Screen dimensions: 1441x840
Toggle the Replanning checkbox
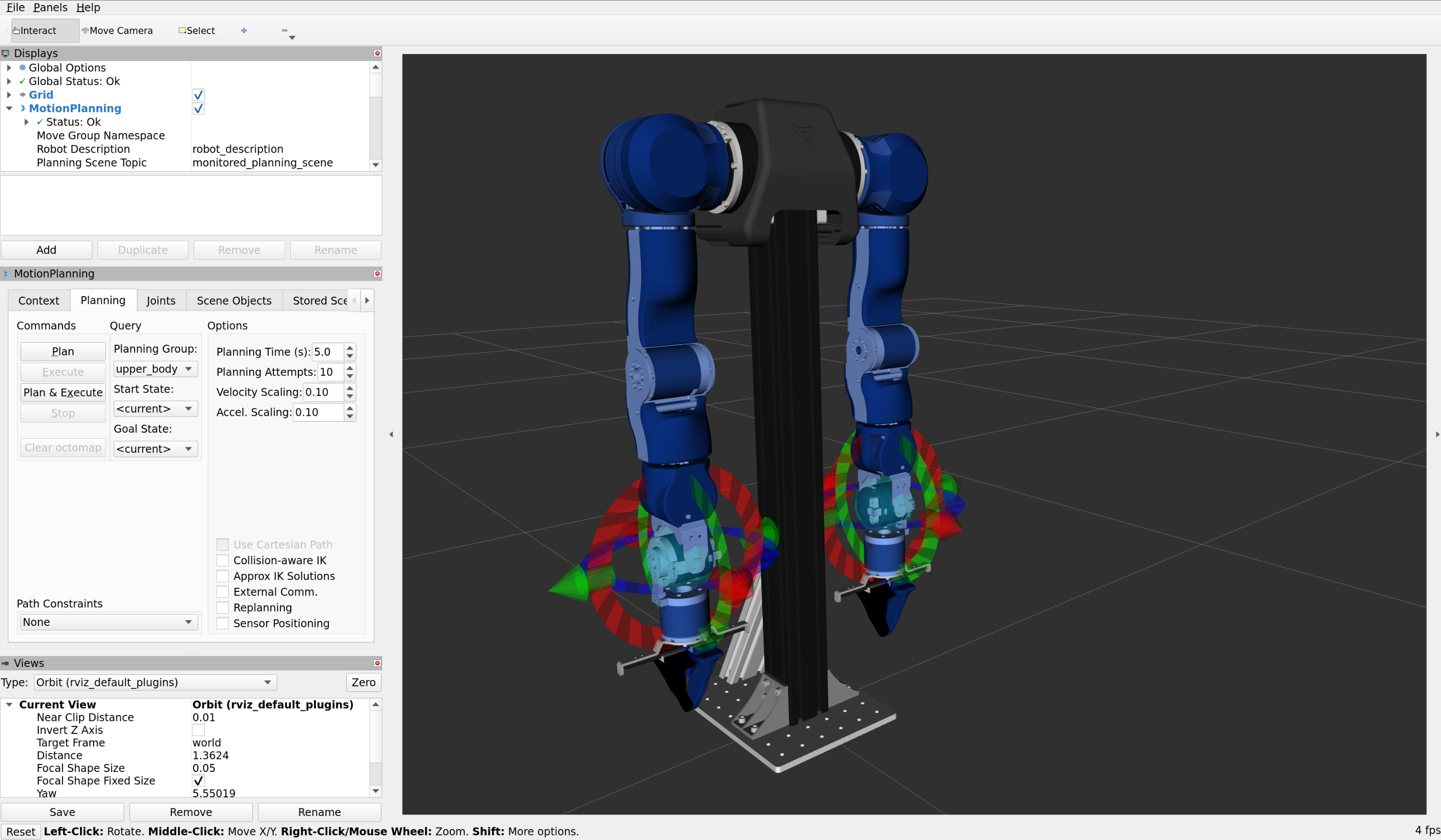[x=222, y=607]
